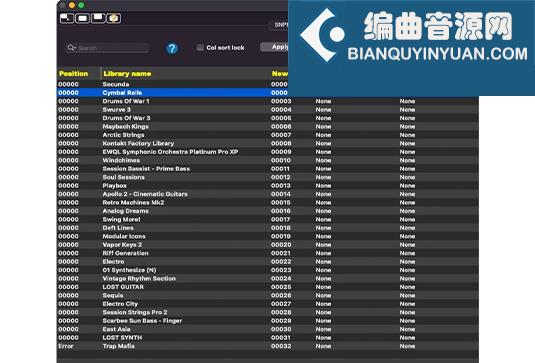Click new position value 00009
The height and width of the screenshot is (363, 535).
tap(281, 152)
